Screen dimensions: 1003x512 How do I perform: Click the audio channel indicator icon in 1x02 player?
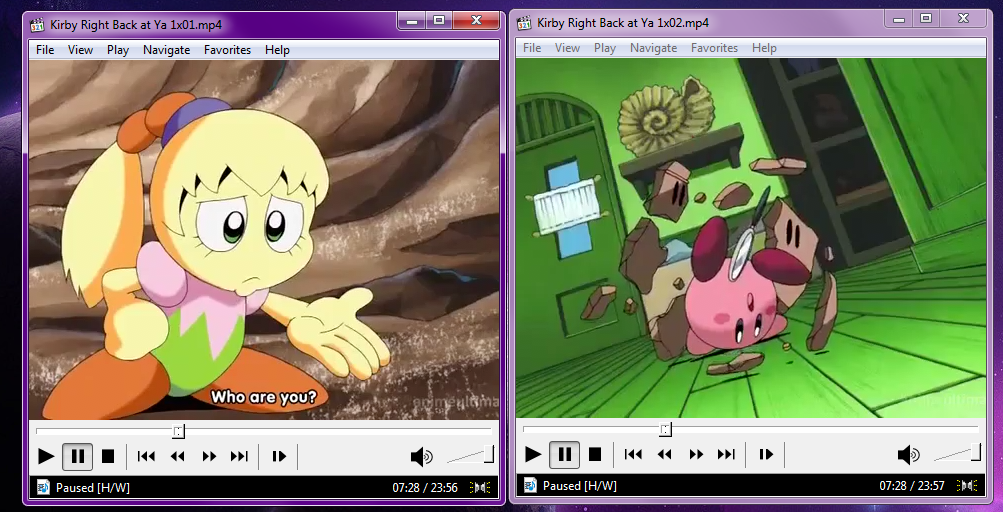[967, 486]
